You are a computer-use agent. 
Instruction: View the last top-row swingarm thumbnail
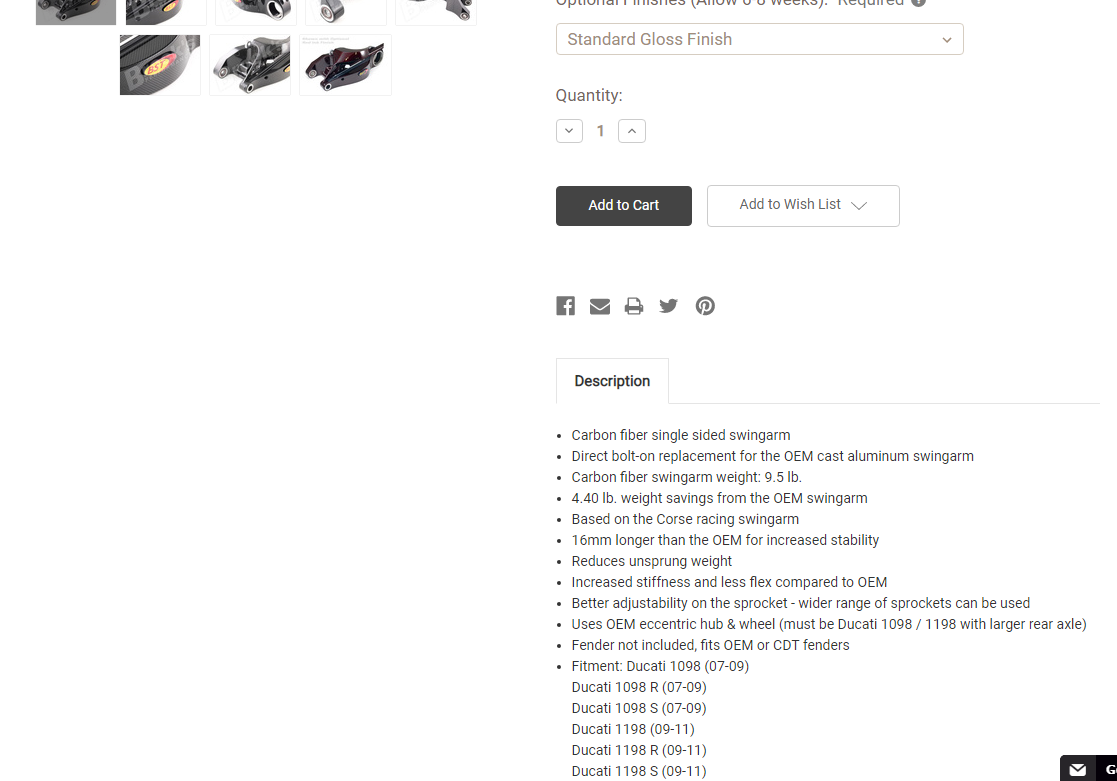pos(436,12)
